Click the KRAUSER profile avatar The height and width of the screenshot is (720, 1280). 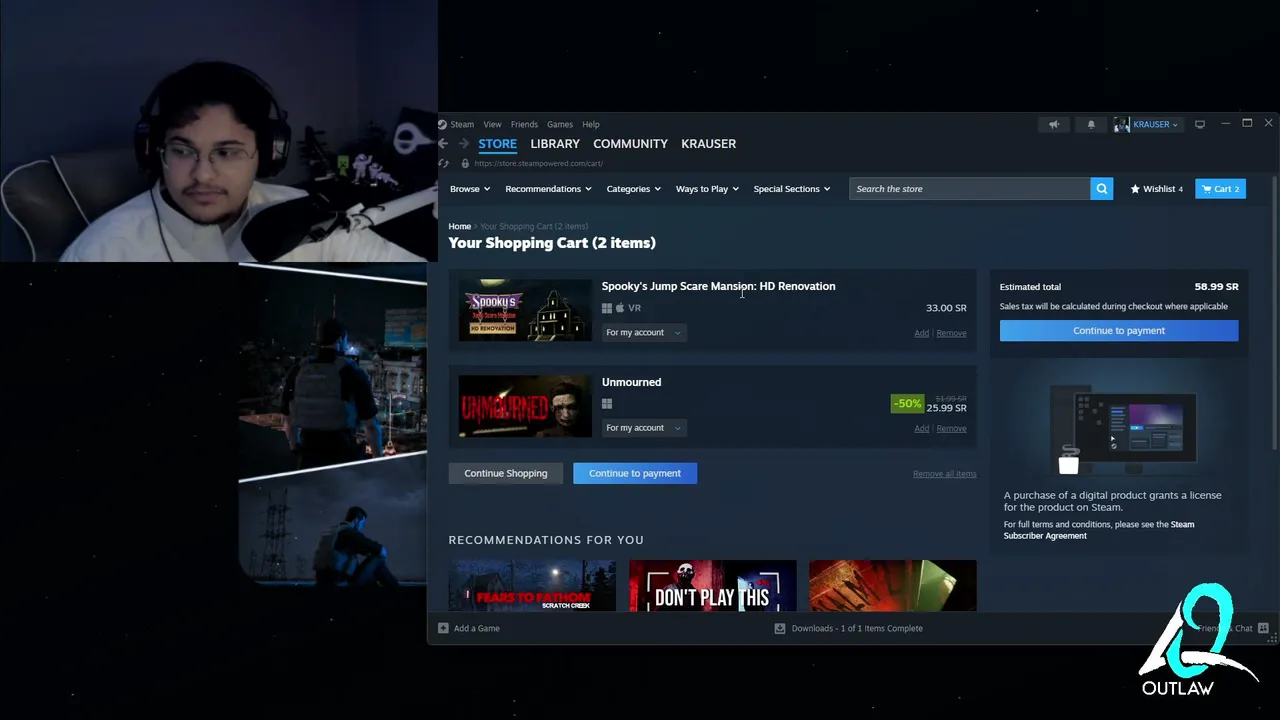(x=1122, y=124)
